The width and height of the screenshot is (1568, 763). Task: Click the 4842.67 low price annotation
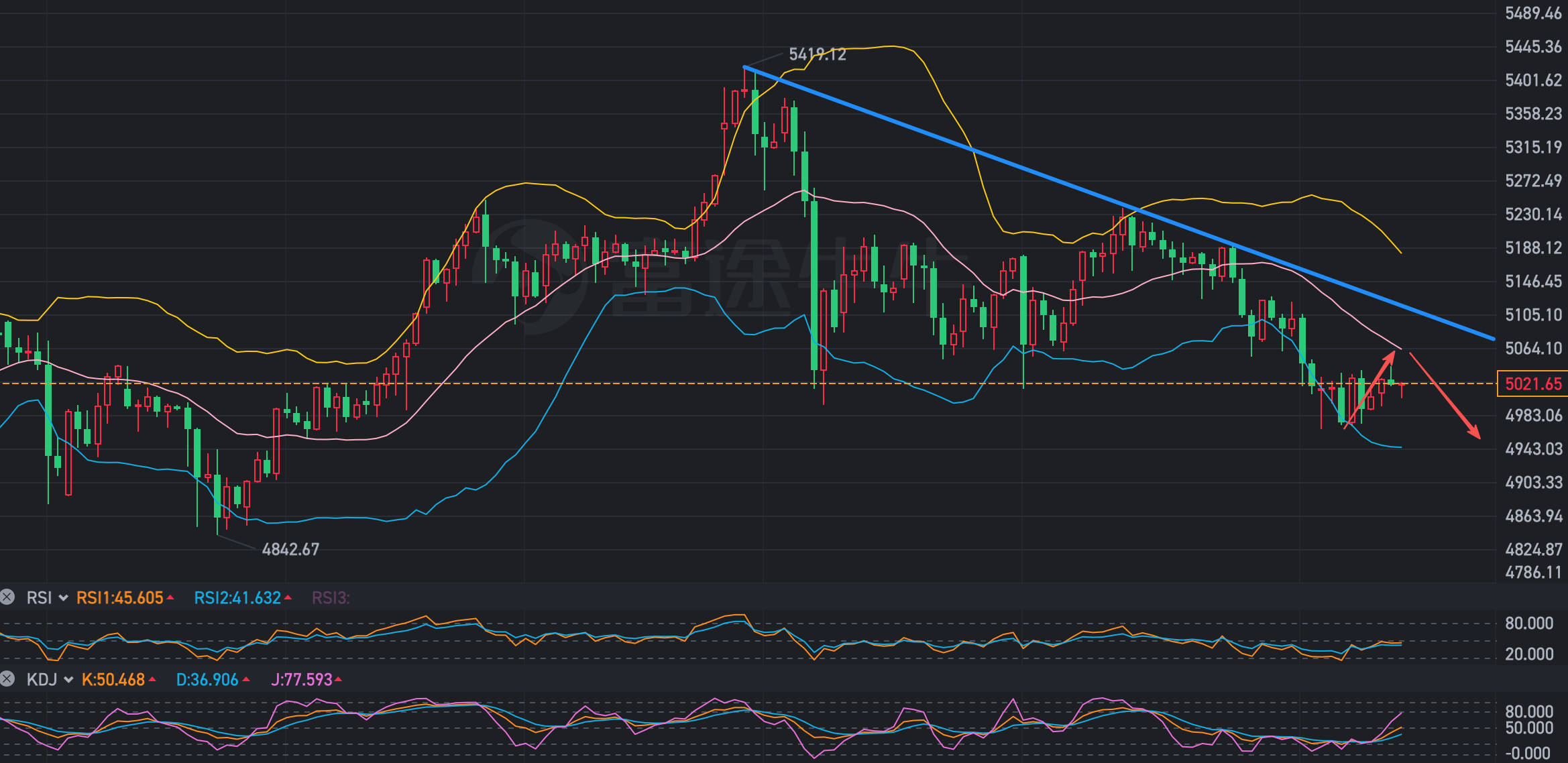[x=290, y=550]
